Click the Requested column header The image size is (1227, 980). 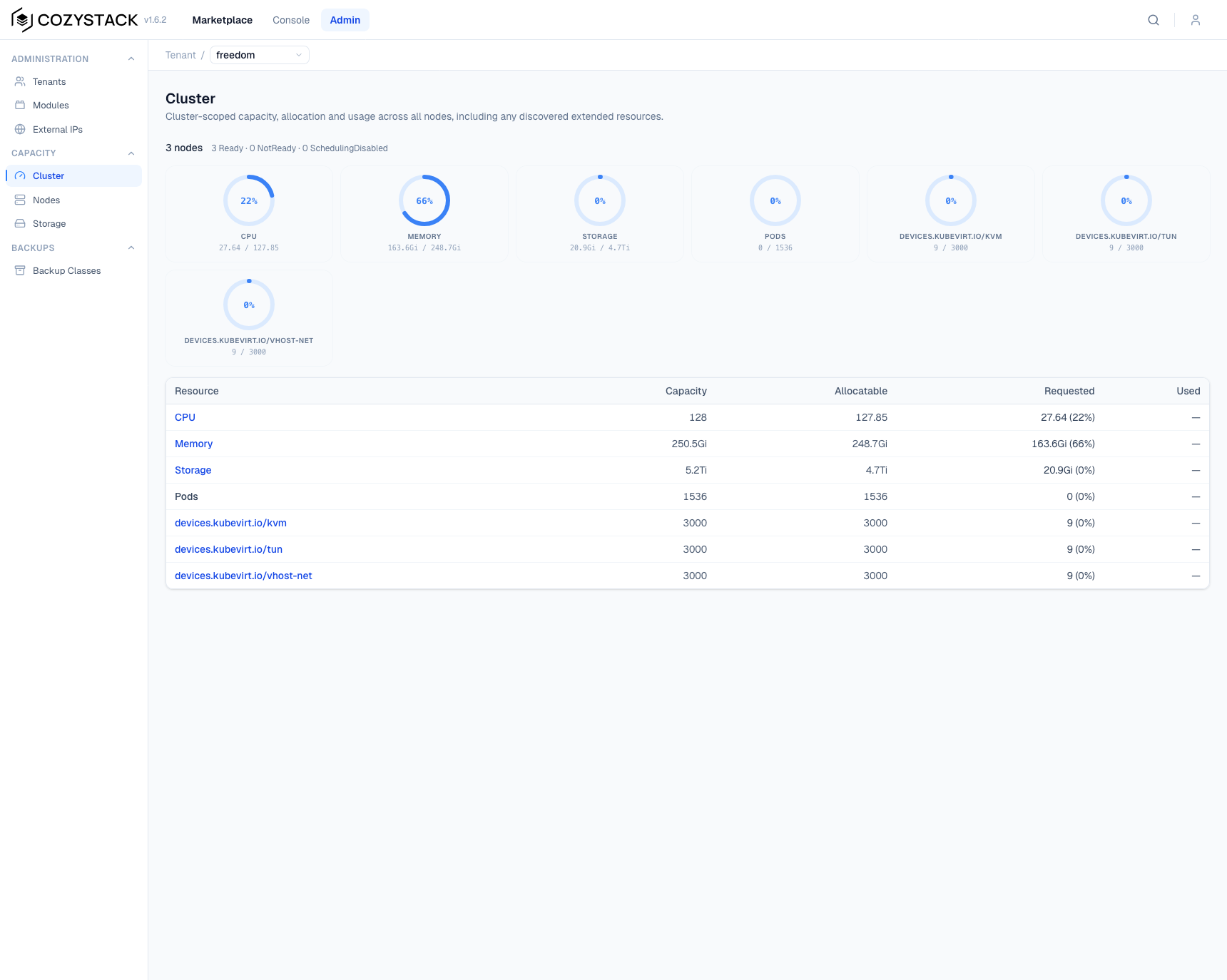(1069, 391)
